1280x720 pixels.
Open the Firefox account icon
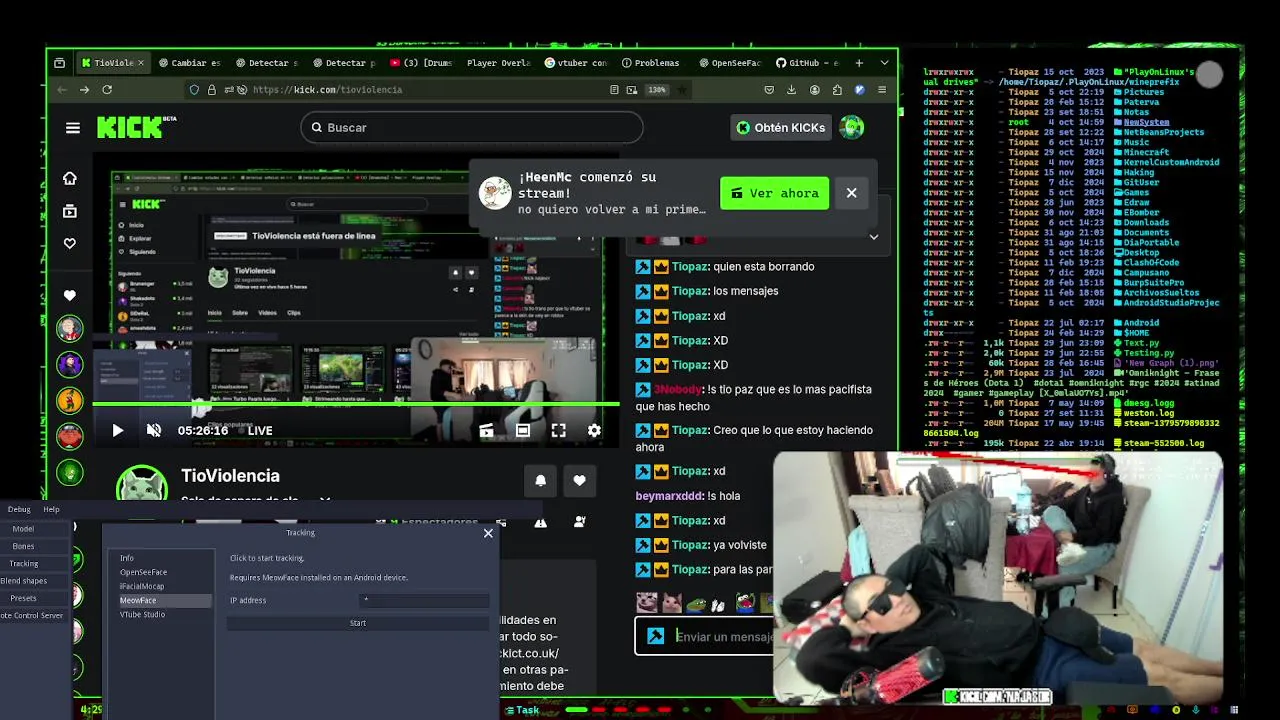tap(815, 90)
